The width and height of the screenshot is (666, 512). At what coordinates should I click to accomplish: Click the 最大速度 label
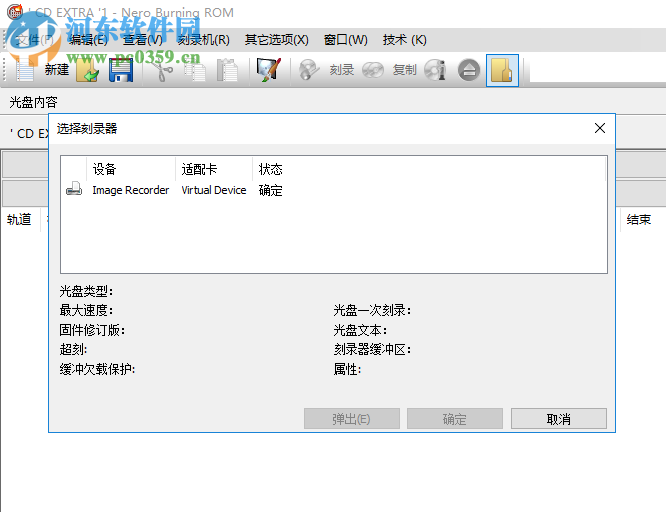pyautogui.click(x=86, y=311)
